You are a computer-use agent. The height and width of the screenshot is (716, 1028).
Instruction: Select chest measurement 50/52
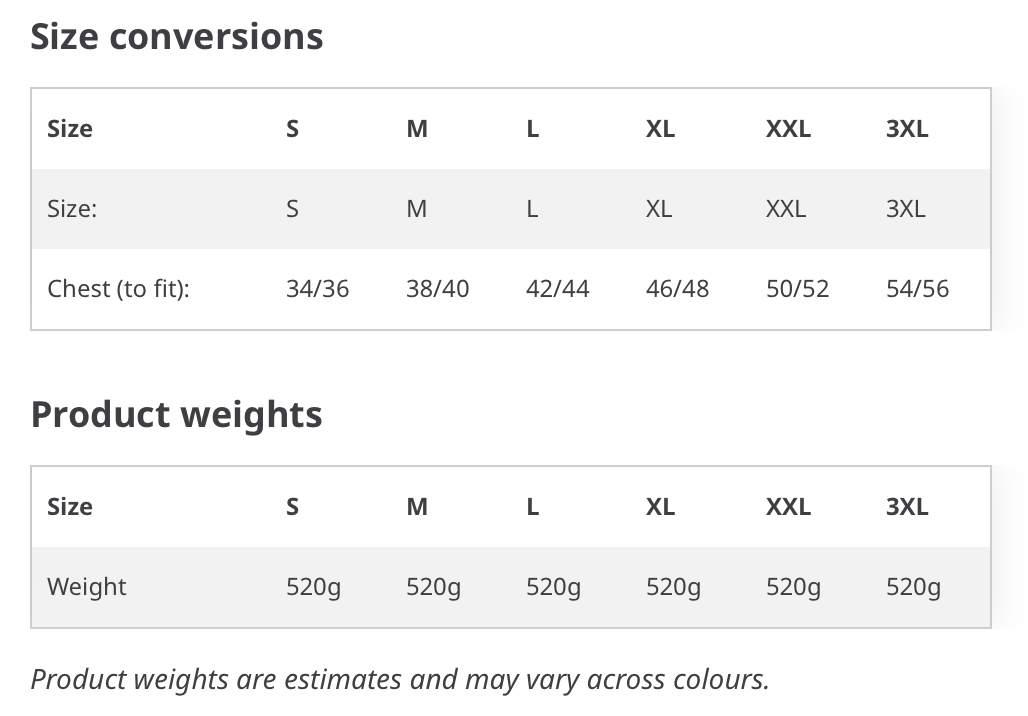[x=797, y=288]
